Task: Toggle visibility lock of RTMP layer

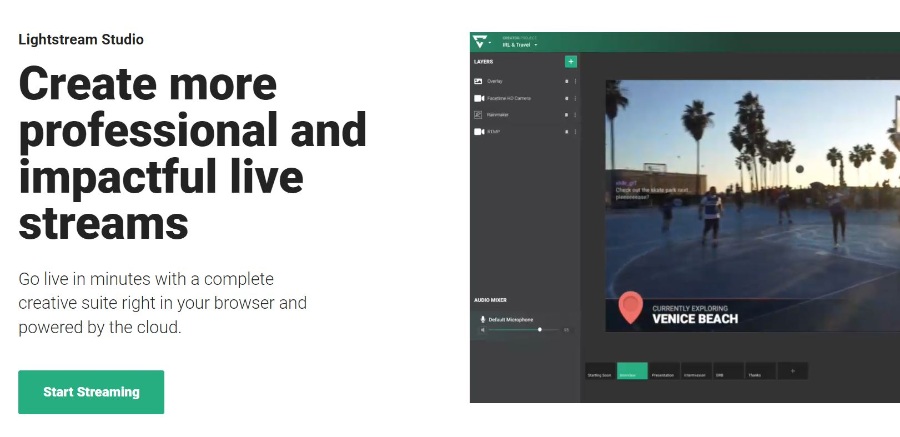Action: (567, 132)
